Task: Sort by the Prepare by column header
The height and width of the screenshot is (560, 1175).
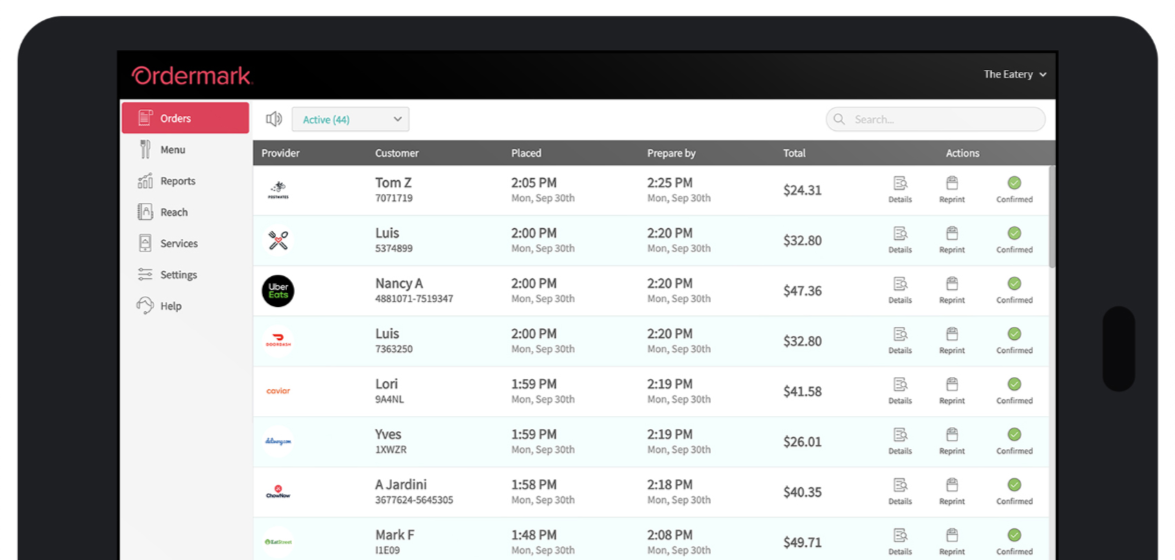Action: [x=671, y=153]
